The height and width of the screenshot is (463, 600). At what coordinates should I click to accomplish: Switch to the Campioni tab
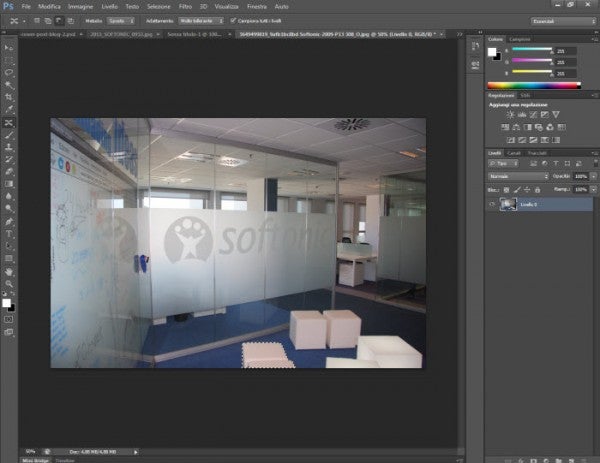520,38
